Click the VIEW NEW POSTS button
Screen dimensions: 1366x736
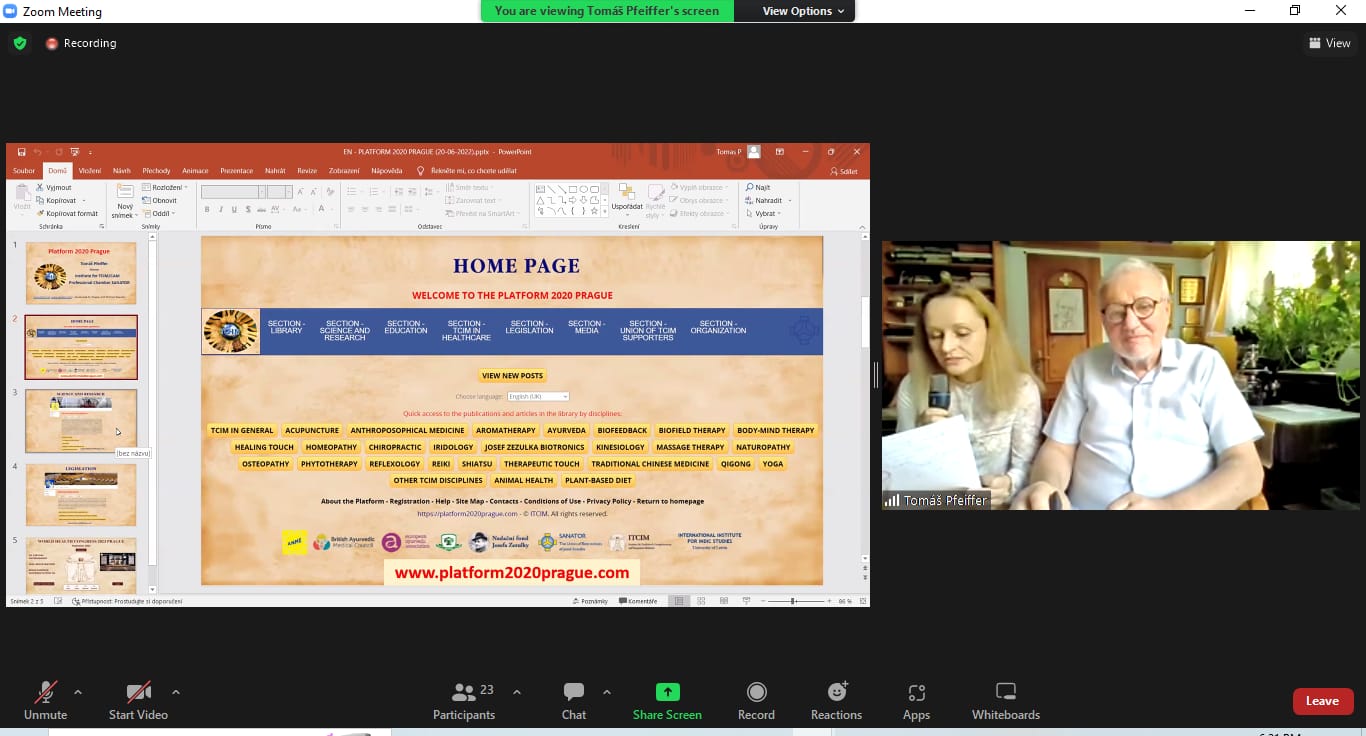[x=512, y=376]
